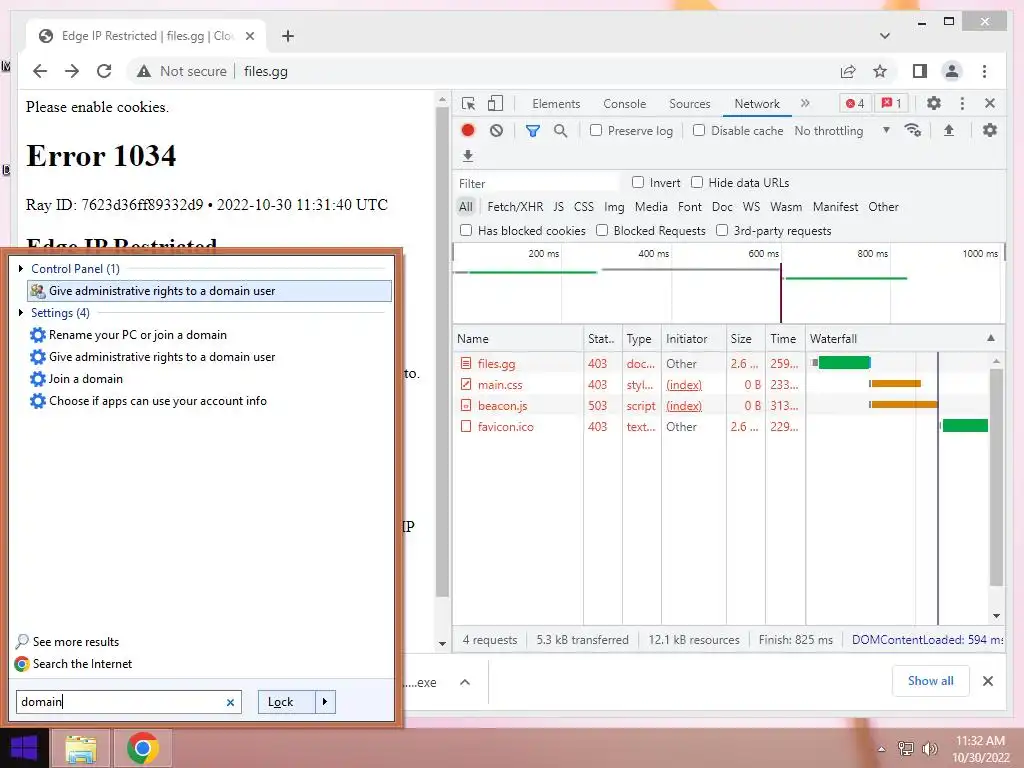Image resolution: width=1024 pixels, height=768 pixels.
Task: Bookmark this page with star icon
Action: [880, 71]
